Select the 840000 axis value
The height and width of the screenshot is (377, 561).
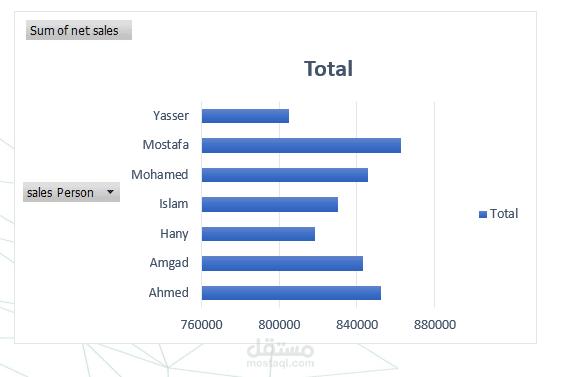[357, 325]
